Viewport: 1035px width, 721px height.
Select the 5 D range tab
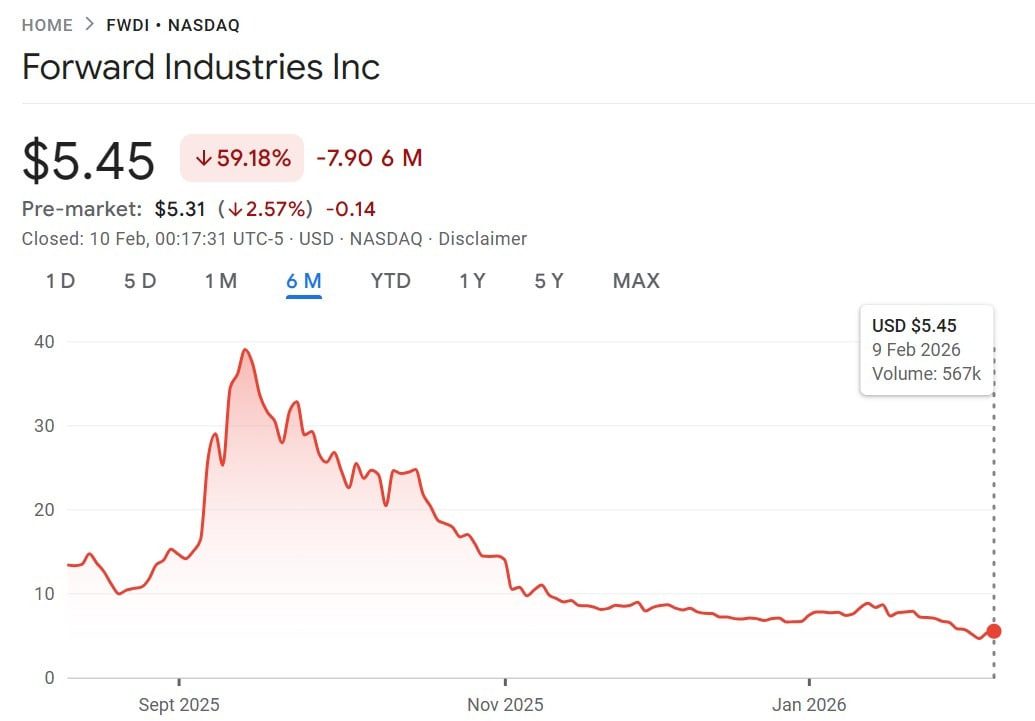pyautogui.click(x=140, y=281)
